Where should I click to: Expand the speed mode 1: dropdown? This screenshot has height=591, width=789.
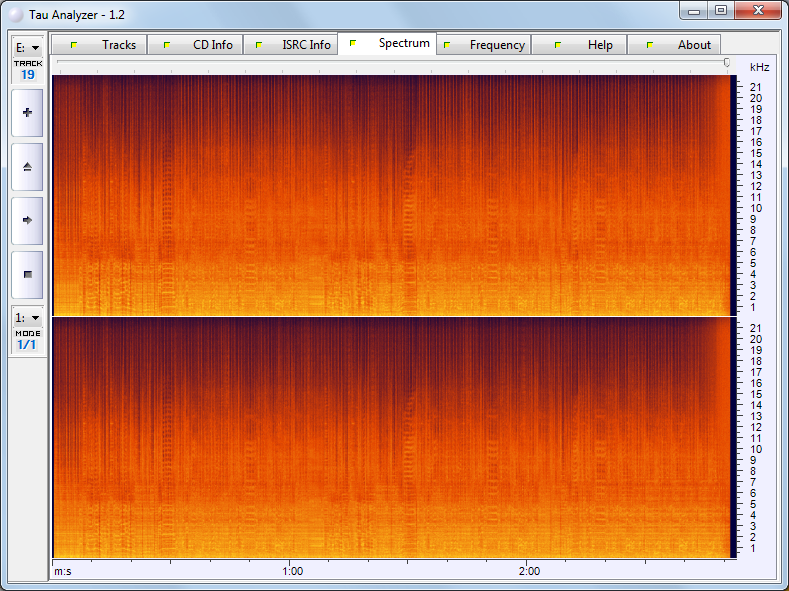pos(27,317)
